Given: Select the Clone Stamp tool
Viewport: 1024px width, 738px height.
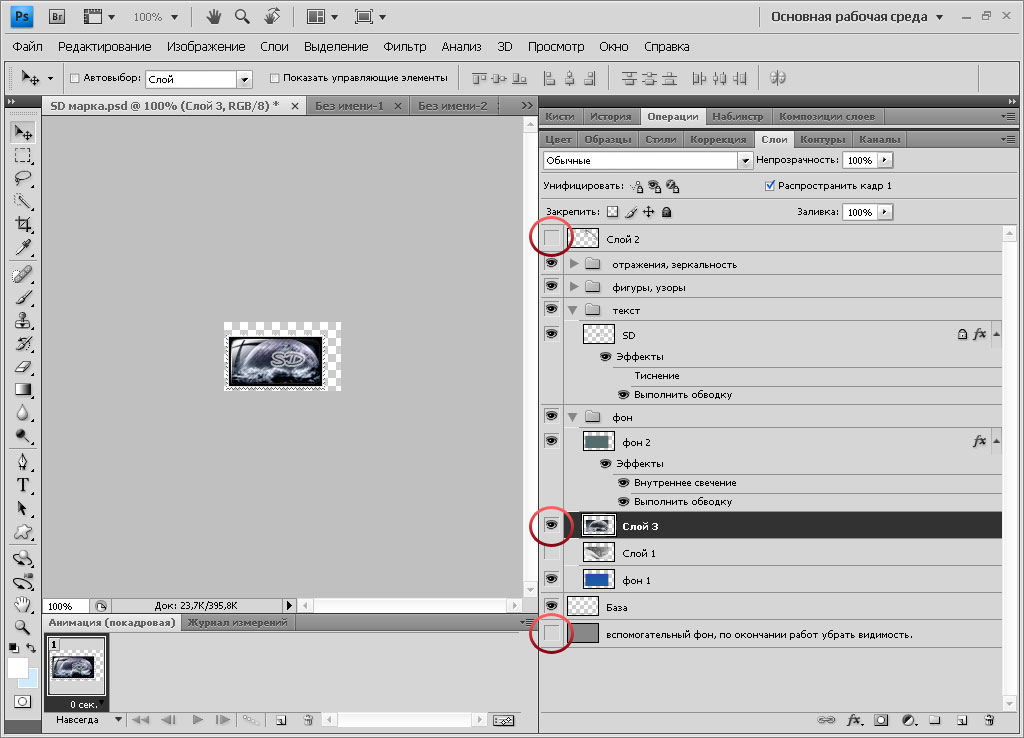Looking at the screenshot, I should click(23, 320).
